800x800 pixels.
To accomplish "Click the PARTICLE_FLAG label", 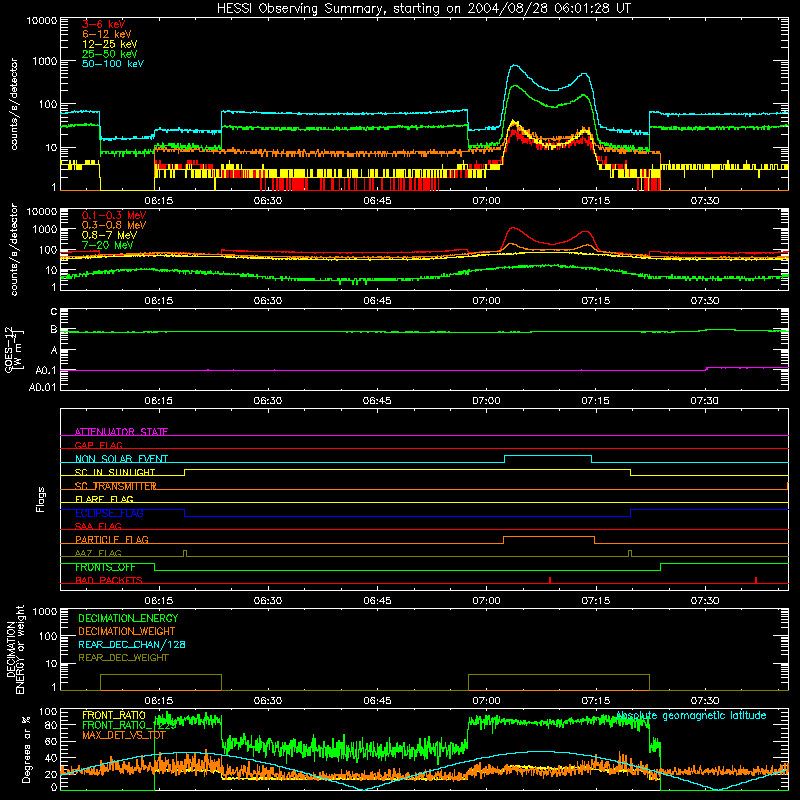I will [112, 539].
